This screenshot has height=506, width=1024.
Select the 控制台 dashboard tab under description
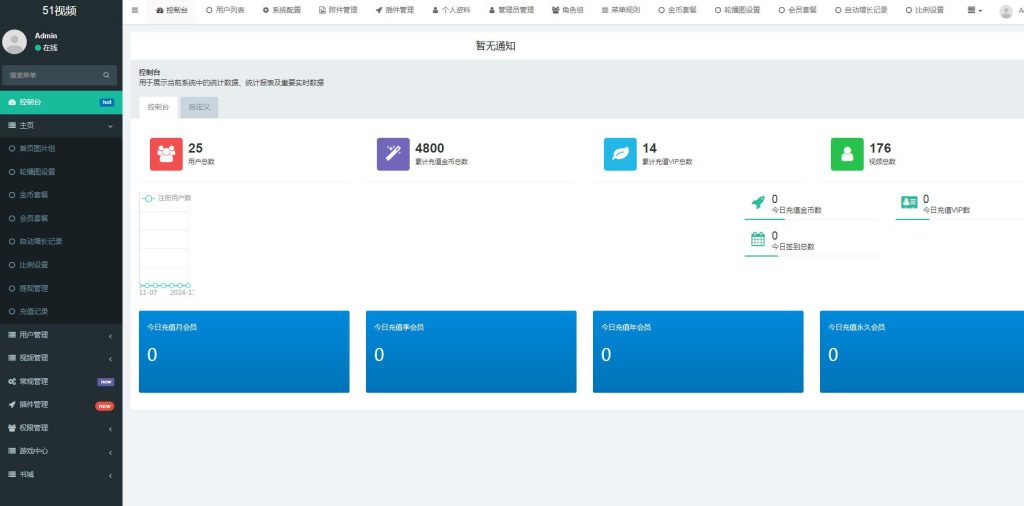point(158,107)
